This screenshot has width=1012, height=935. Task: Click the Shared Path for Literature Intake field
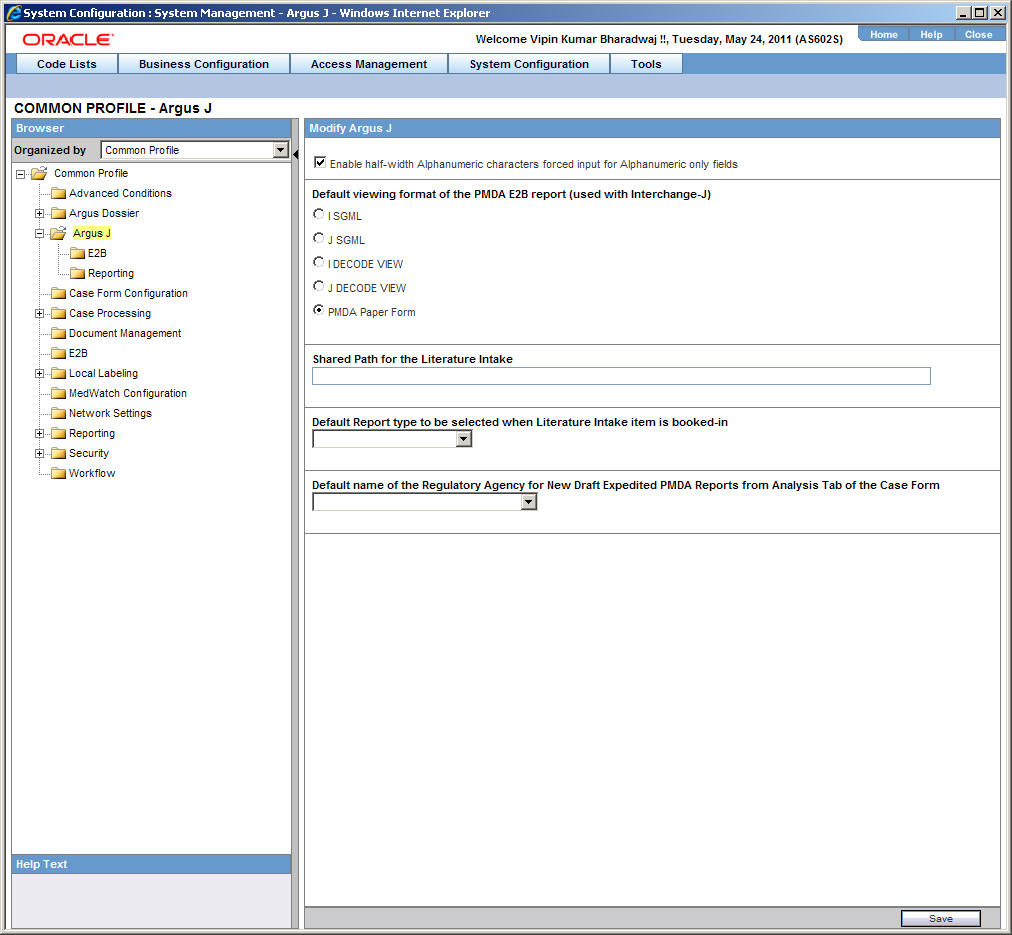pos(621,376)
